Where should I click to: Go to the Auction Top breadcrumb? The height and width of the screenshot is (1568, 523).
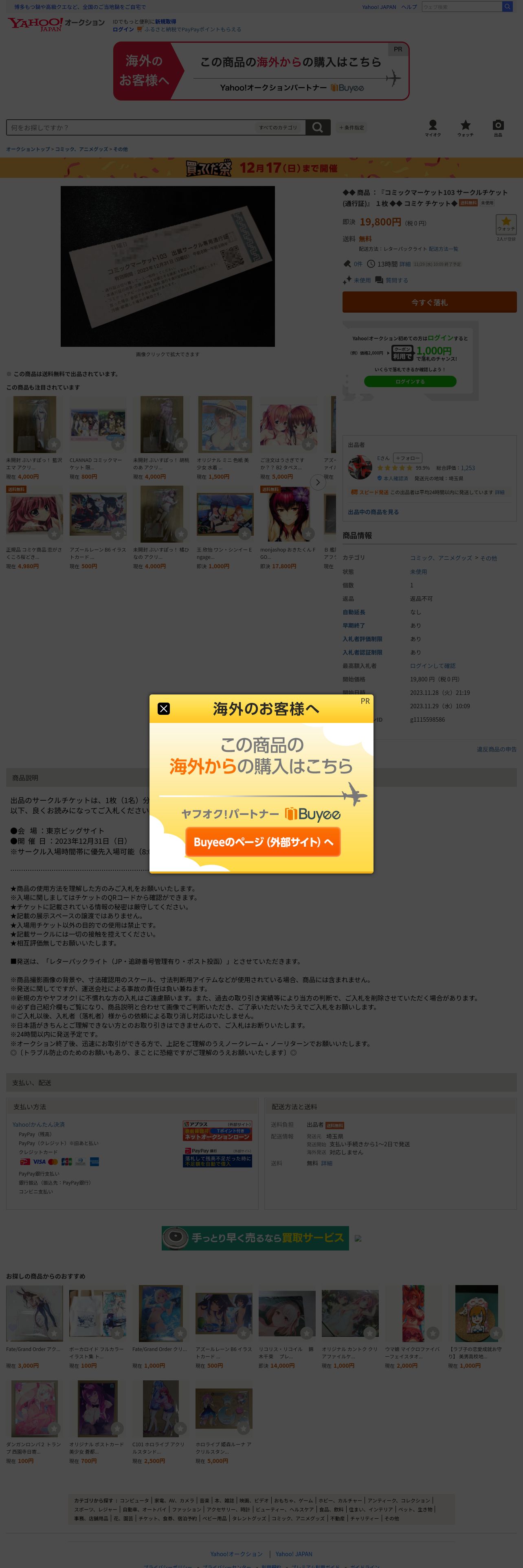pyautogui.click(x=28, y=149)
